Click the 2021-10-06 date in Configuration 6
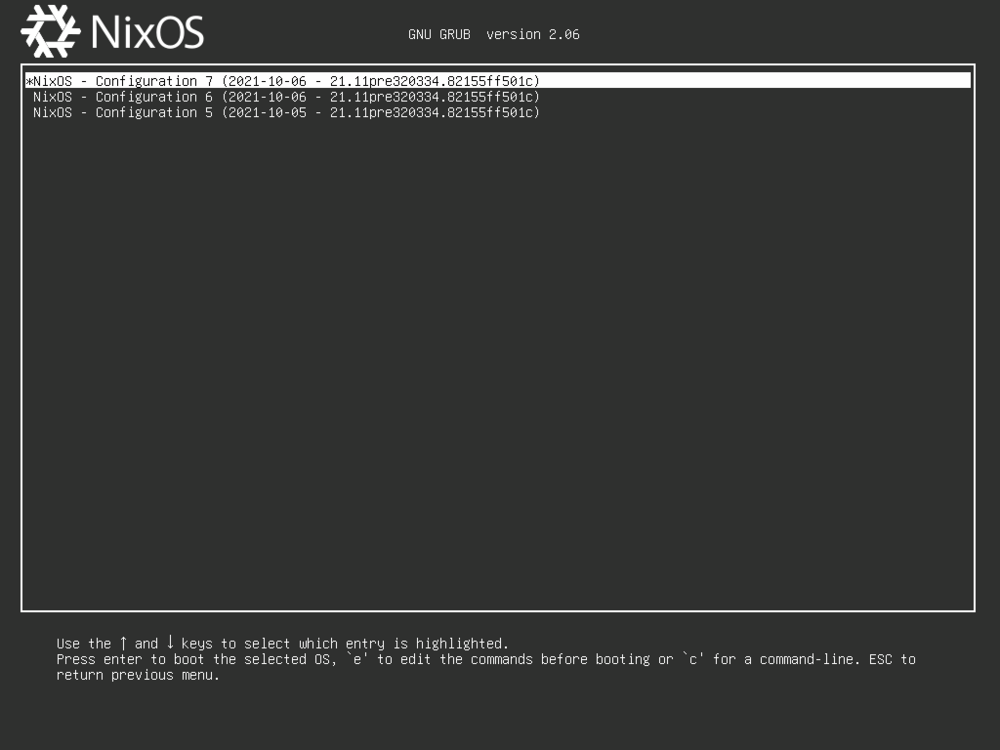Image resolution: width=1000 pixels, height=750 pixels. [267, 97]
